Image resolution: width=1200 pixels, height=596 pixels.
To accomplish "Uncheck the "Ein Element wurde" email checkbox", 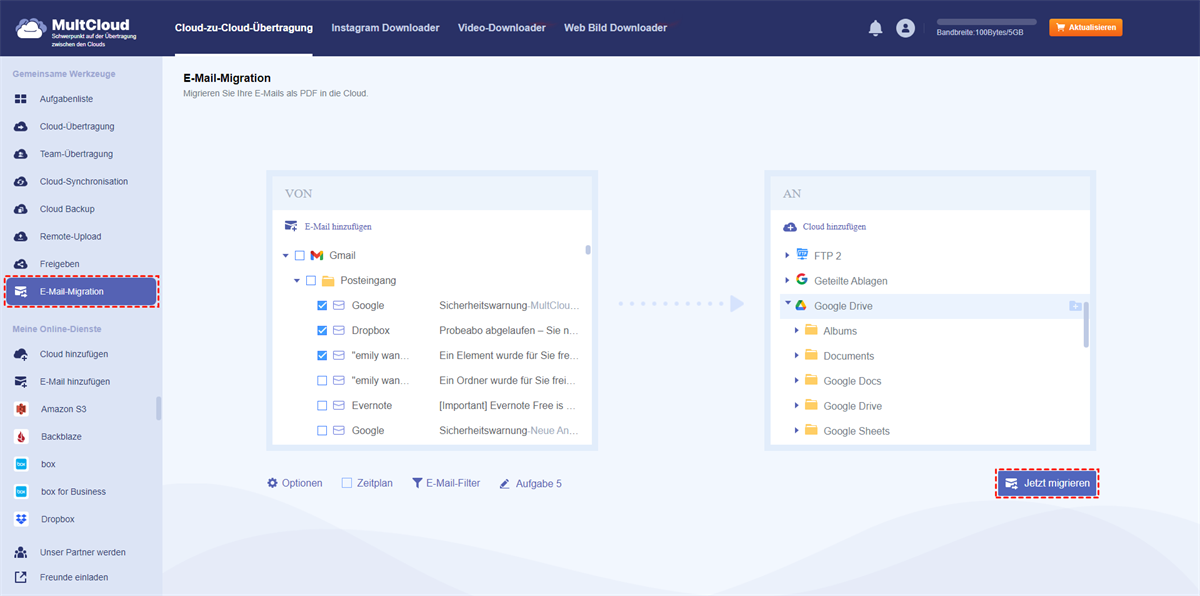I will pos(322,355).
